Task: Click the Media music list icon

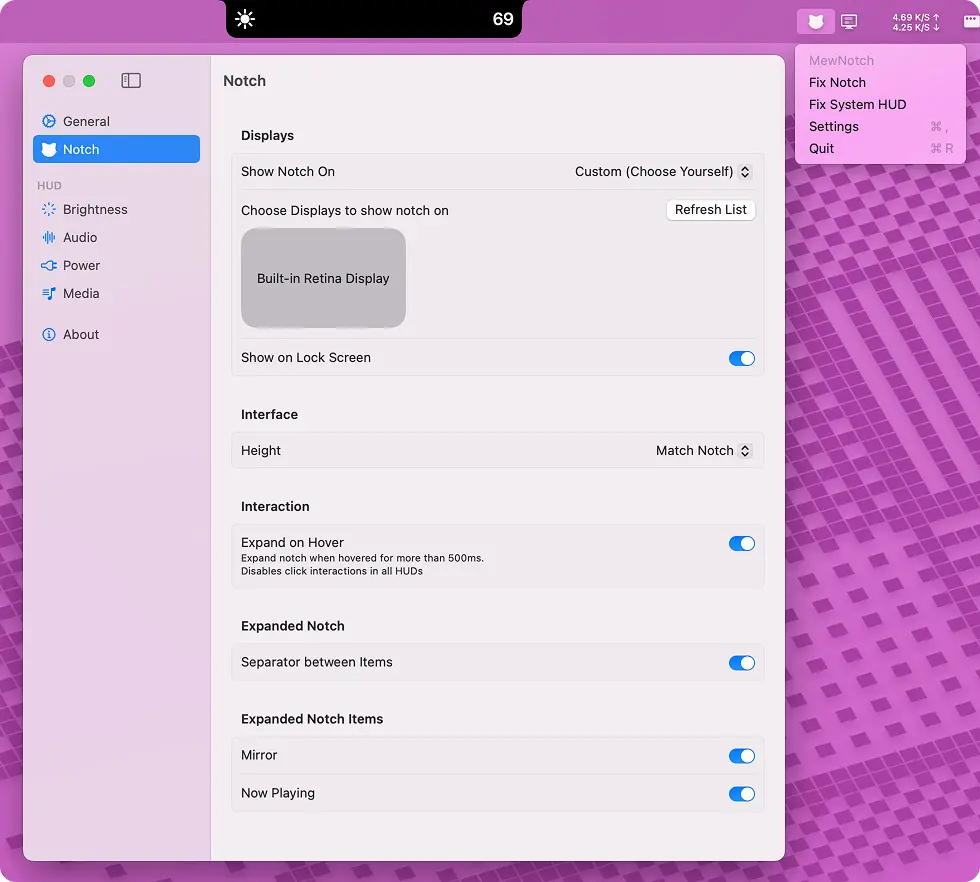Action: coord(49,293)
